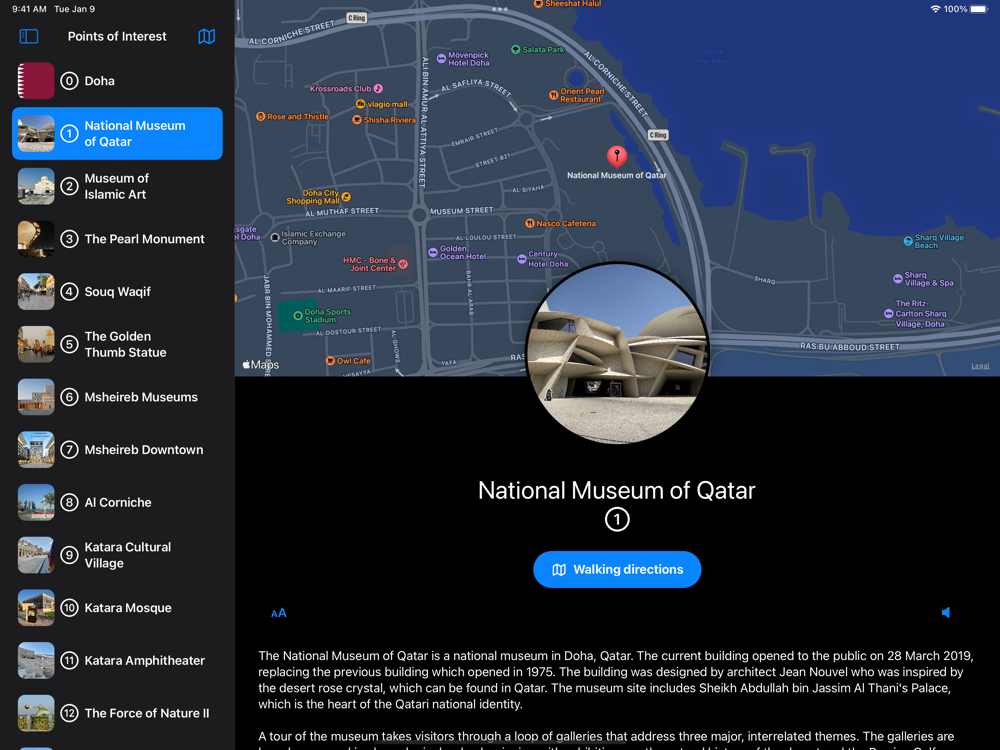Select Doha in Points of Interest
1000x750 pixels.
(117, 81)
